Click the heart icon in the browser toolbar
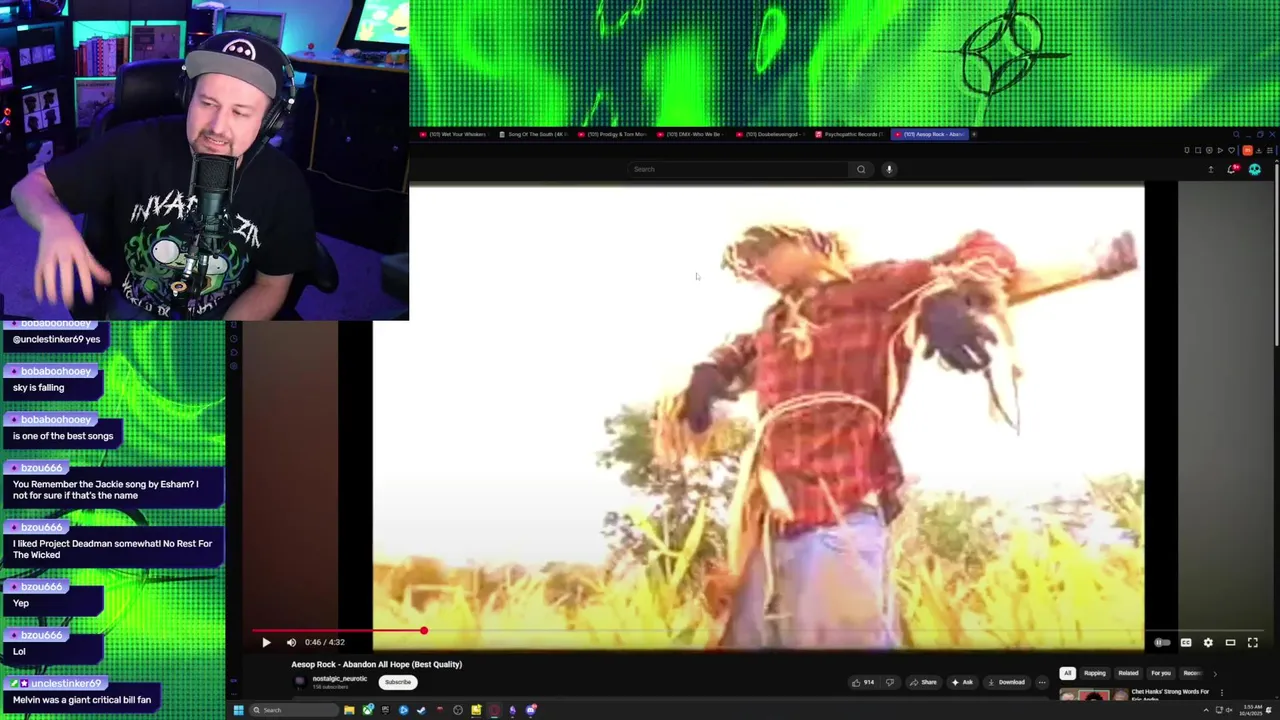This screenshot has height=720, width=1280. tap(1231, 150)
